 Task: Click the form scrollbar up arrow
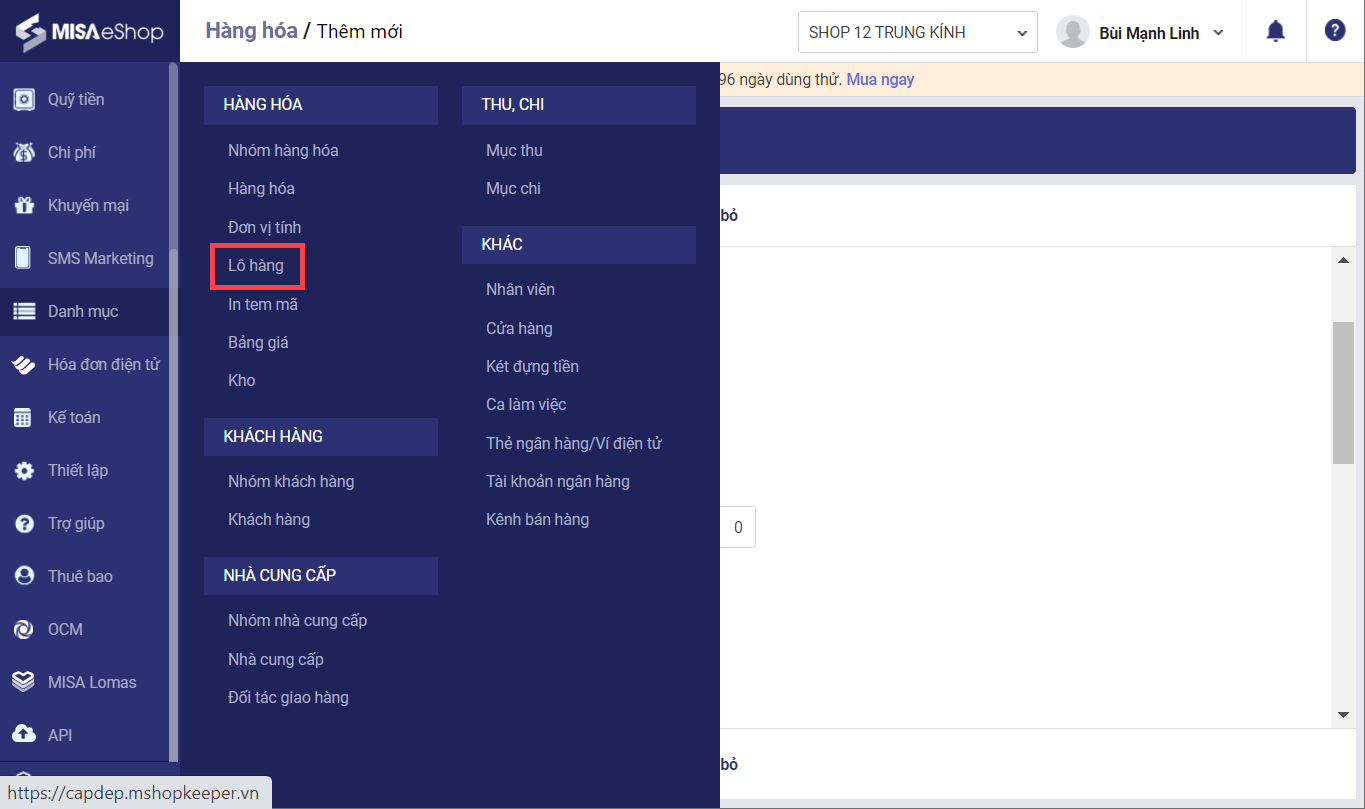tap(1343, 260)
